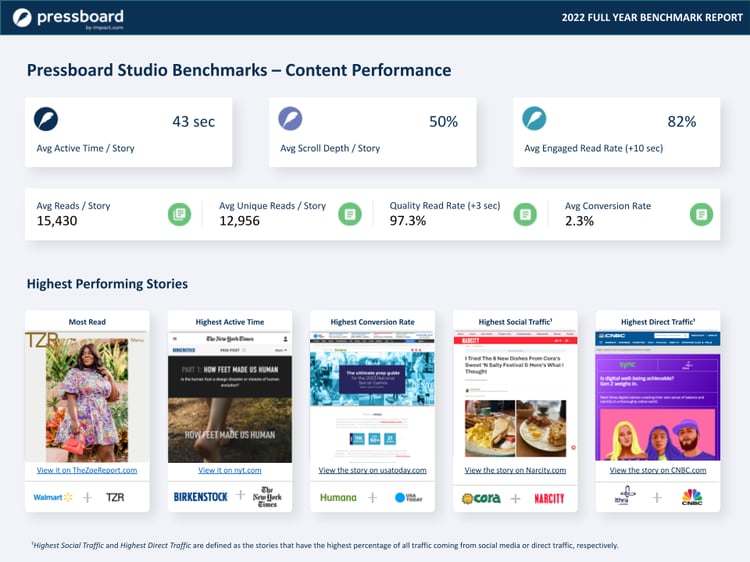Open View the story on Narcity.com link
Image resolution: width=750 pixels, height=562 pixels.
tap(515, 470)
